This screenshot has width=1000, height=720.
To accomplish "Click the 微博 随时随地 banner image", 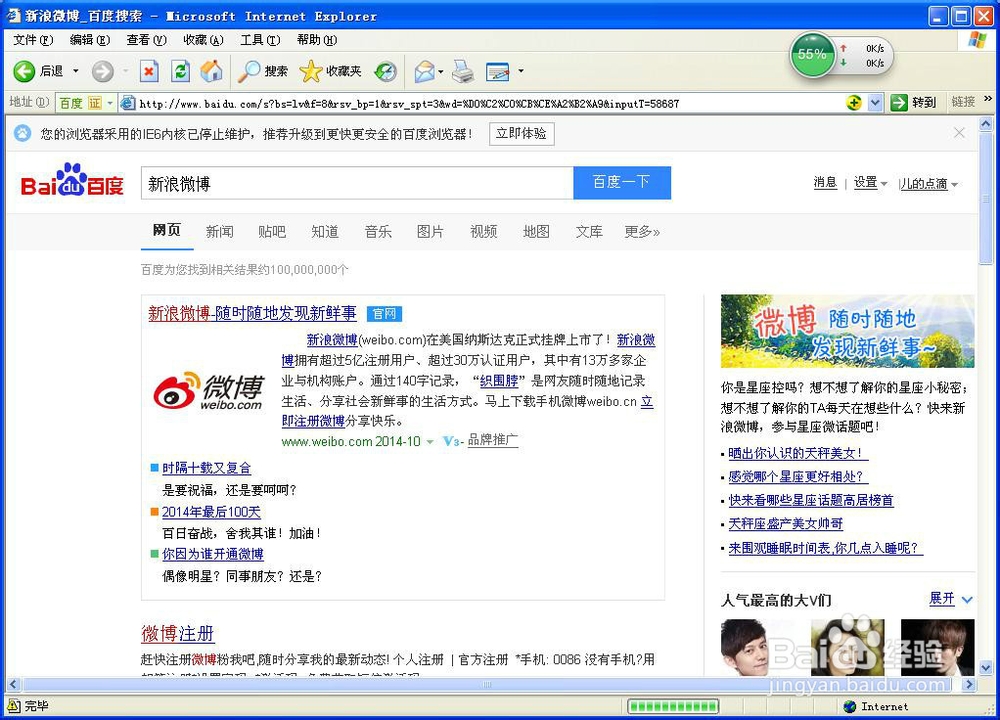I will 848,331.
